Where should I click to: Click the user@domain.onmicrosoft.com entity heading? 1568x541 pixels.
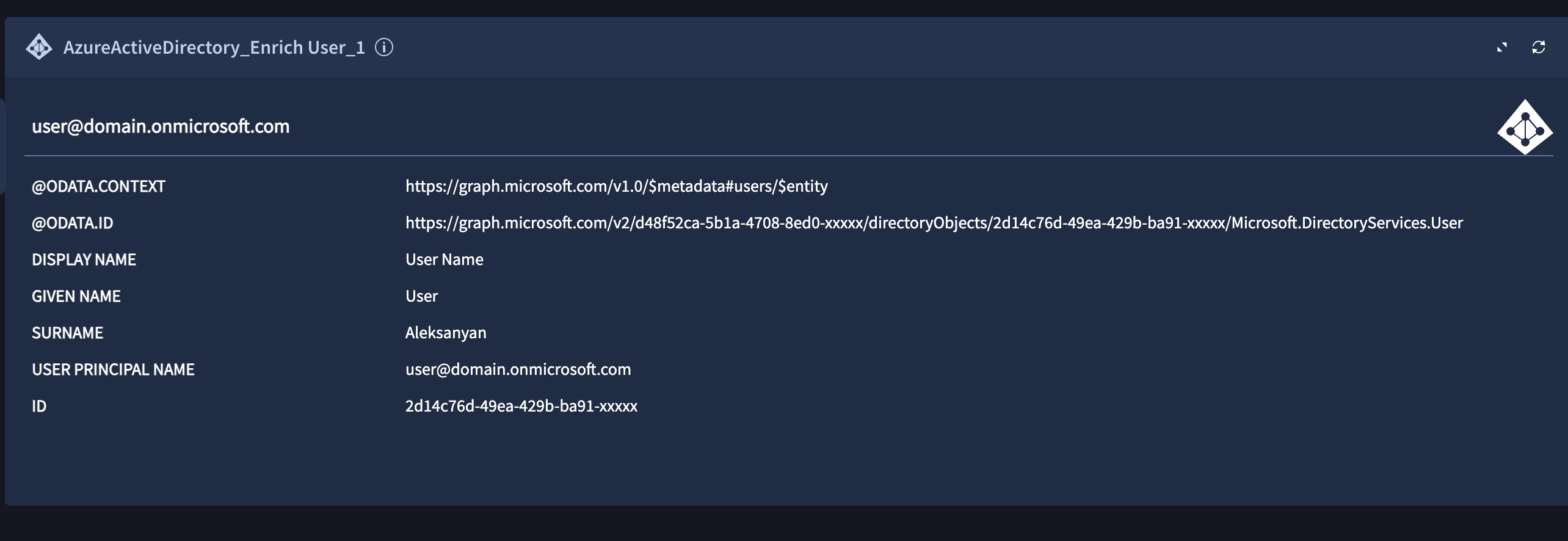coord(161,126)
